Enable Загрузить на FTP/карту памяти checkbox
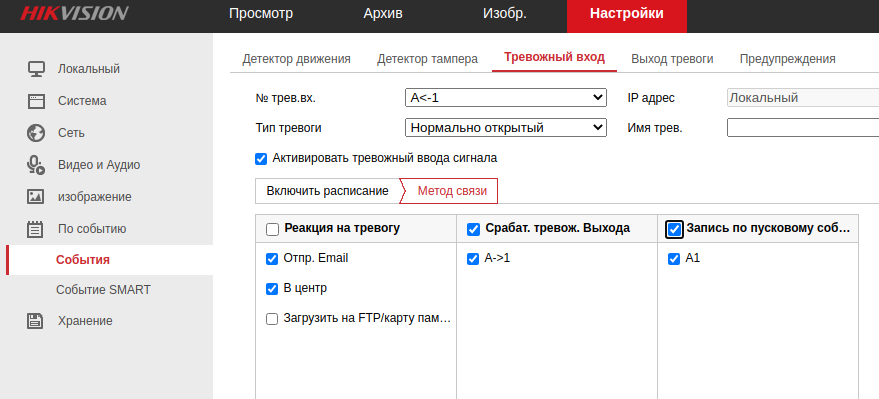 coord(272,319)
